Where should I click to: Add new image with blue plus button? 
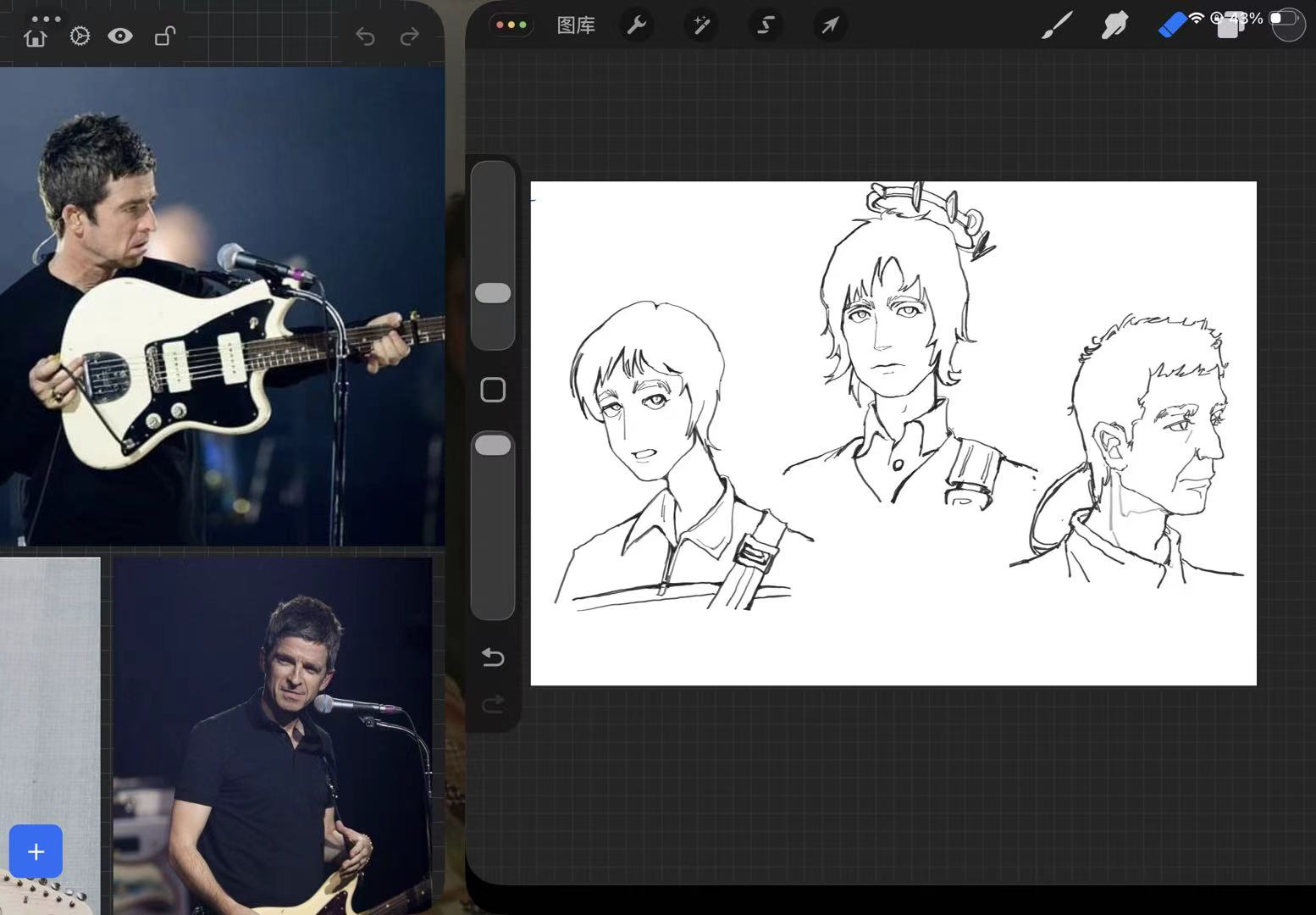[36, 851]
